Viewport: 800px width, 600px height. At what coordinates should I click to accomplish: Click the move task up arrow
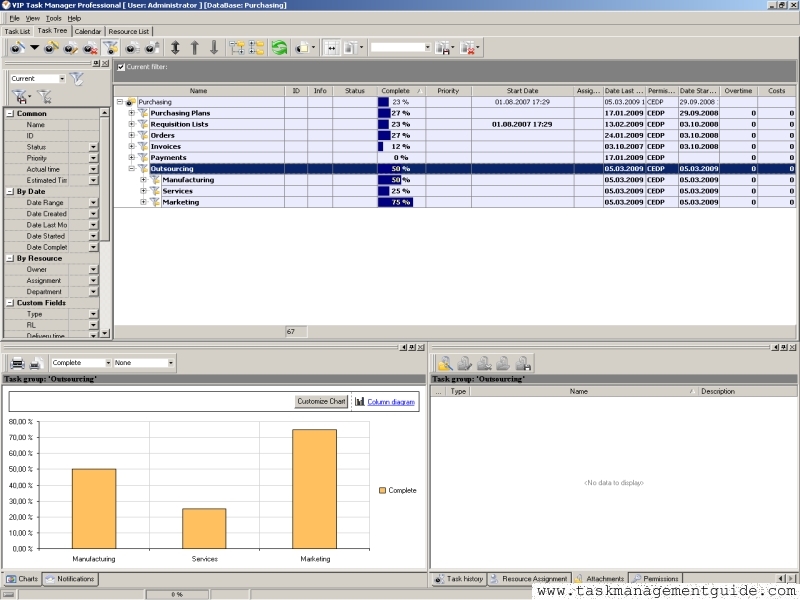[195, 47]
